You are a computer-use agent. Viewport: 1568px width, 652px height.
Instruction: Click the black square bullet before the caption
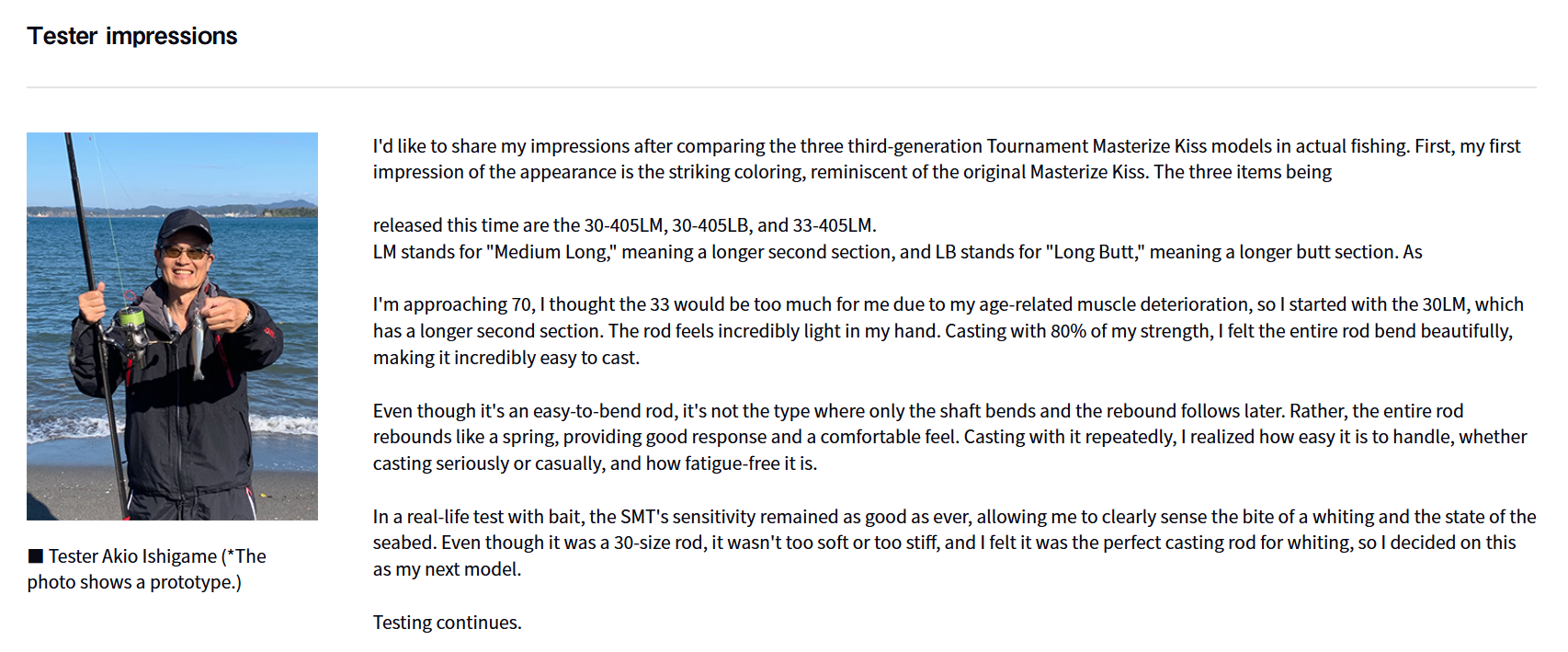36,556
